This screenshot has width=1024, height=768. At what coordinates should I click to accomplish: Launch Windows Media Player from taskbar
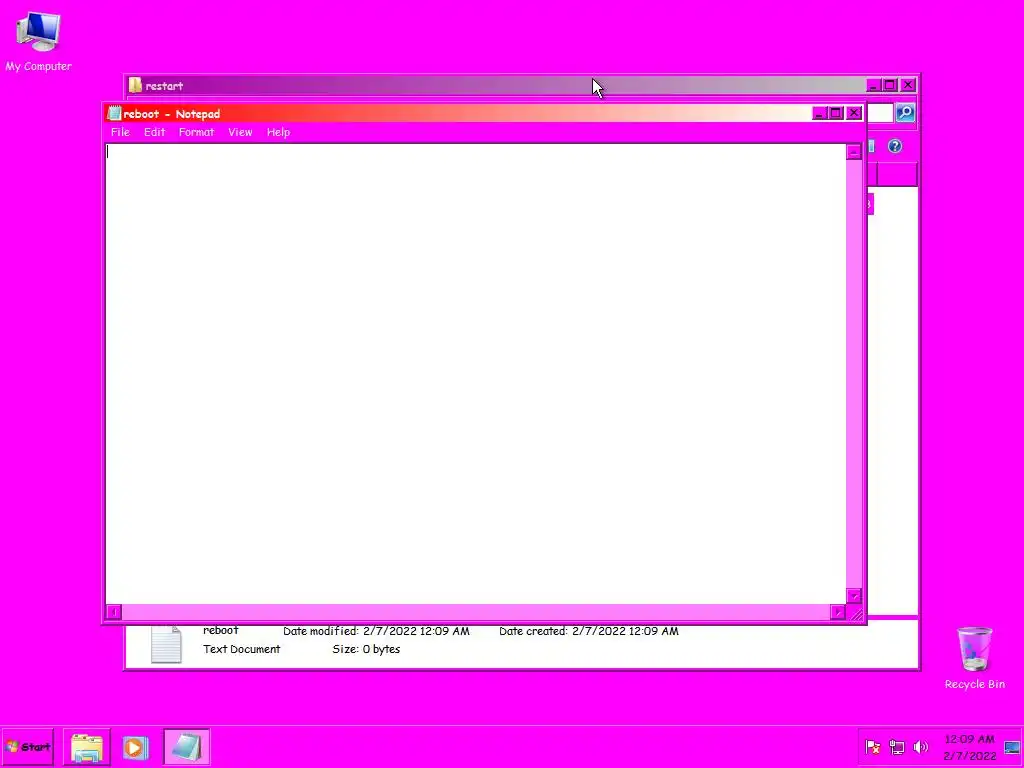point(135,747)
